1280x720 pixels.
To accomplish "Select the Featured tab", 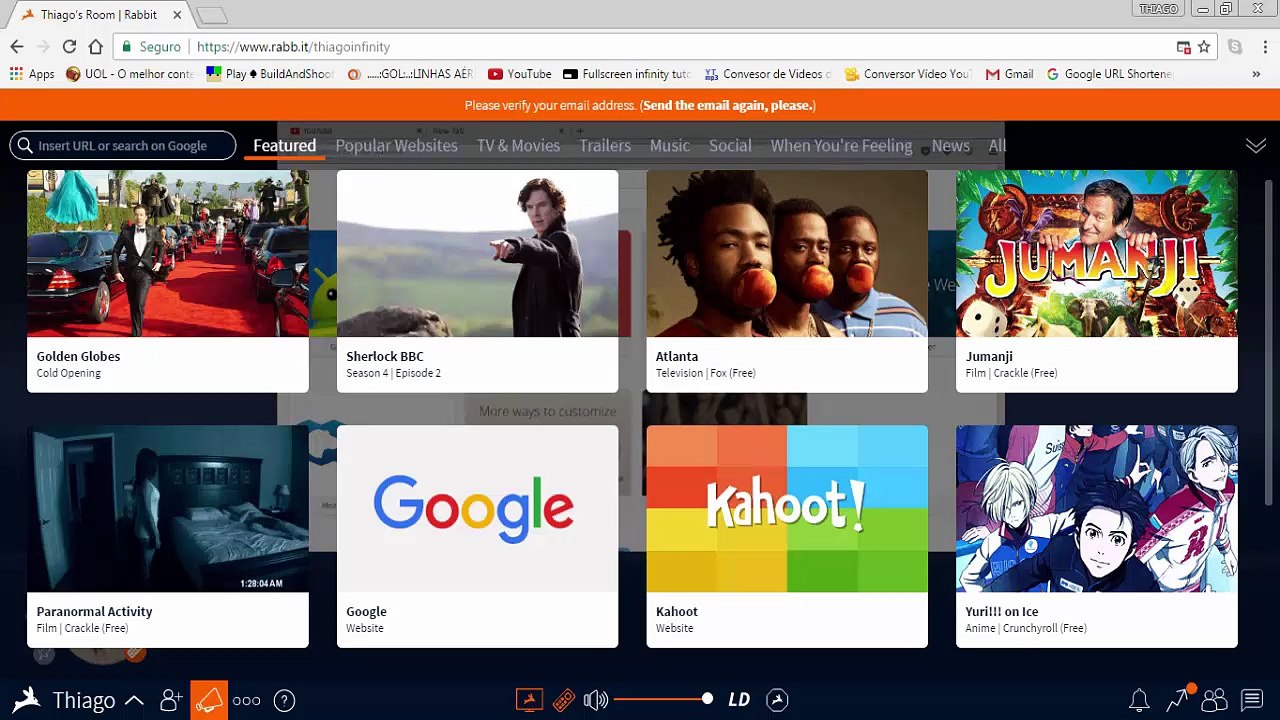I will [x=284, y=146].
